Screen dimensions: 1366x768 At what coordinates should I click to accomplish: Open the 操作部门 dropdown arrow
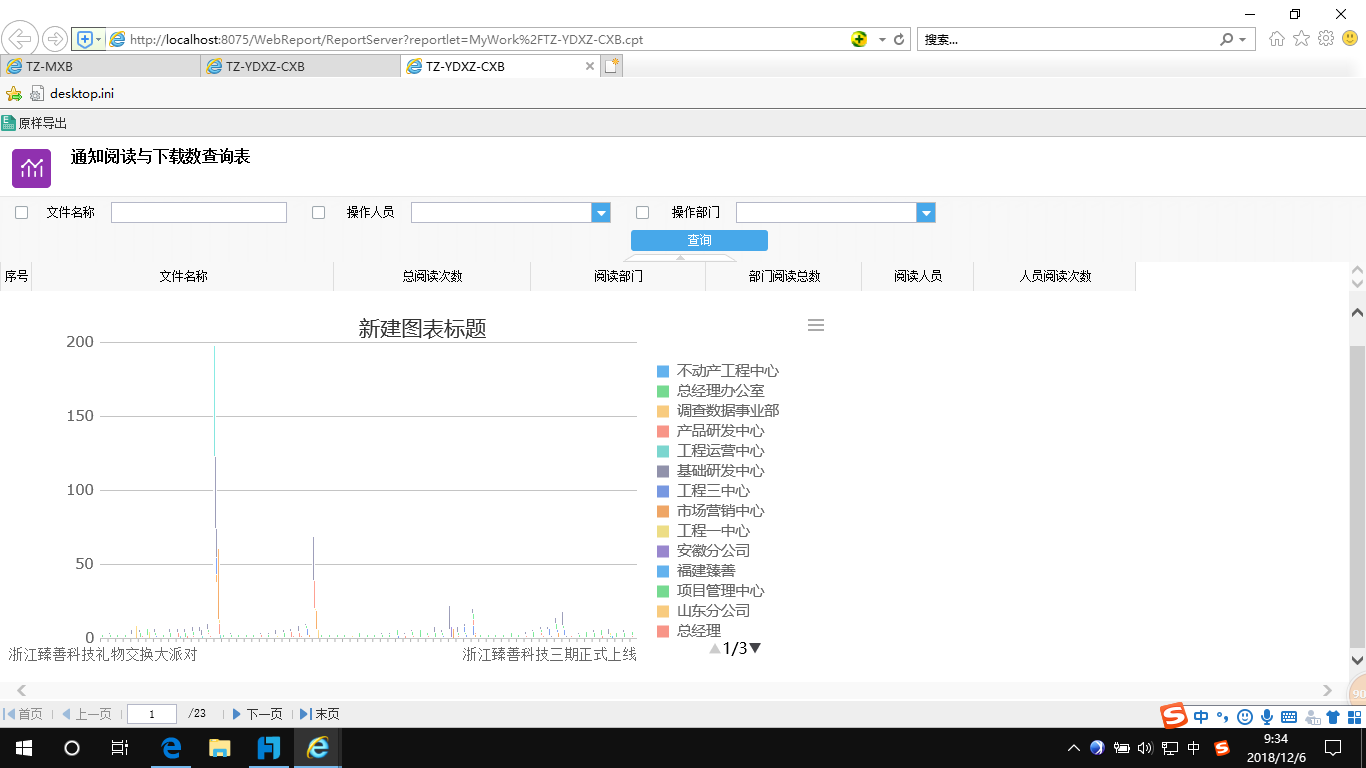coord(926,213)
